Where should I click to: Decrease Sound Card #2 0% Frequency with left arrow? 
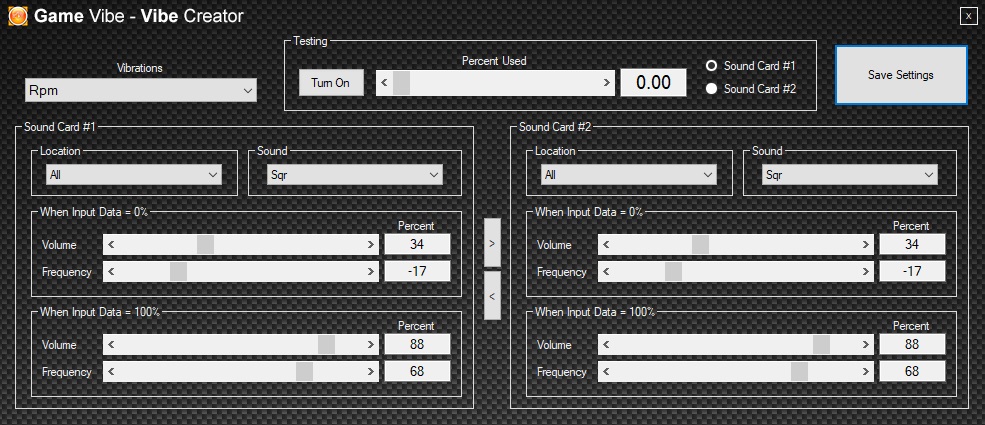[606, 272]
